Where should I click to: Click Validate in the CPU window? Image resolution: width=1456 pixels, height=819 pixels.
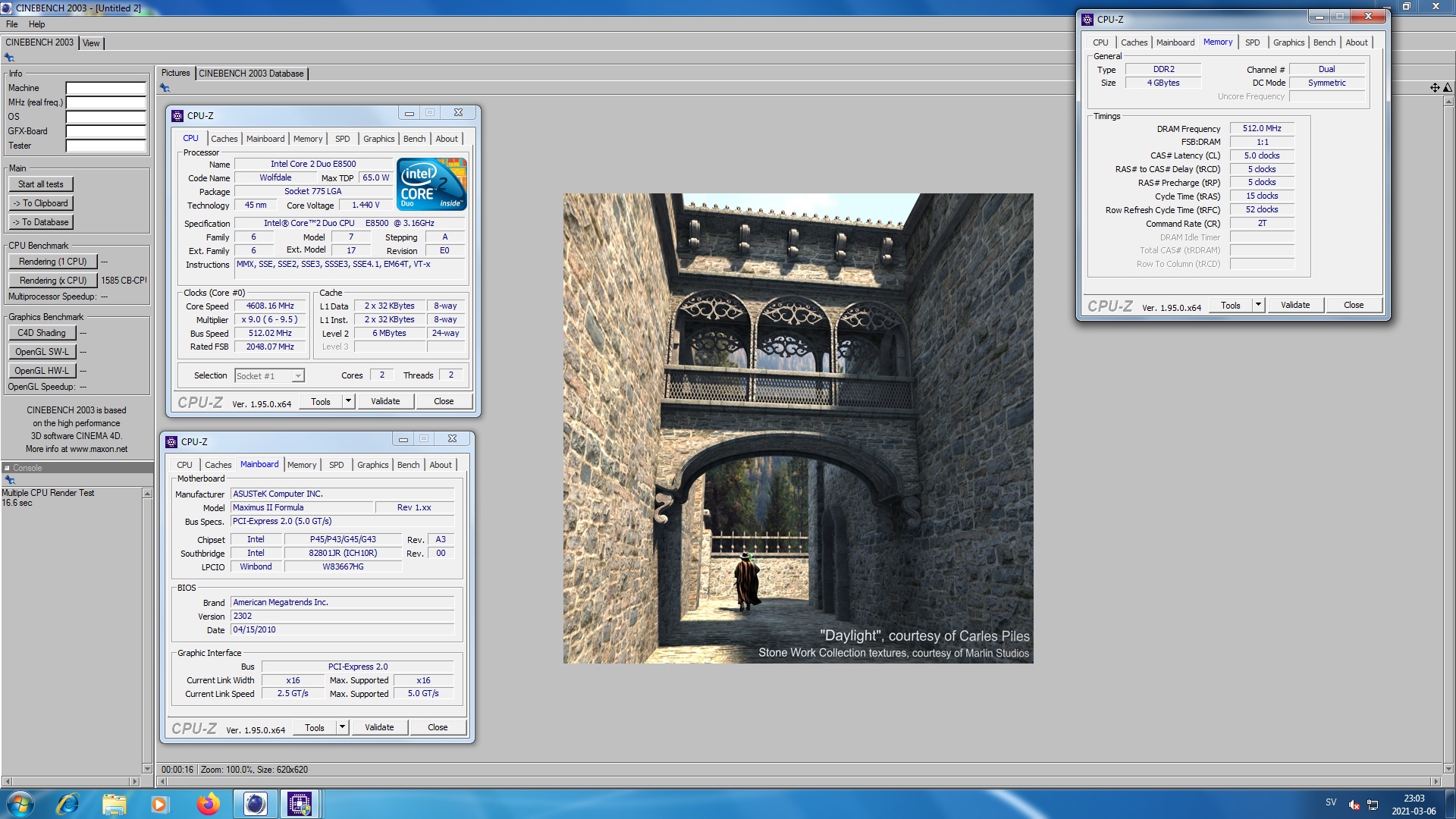coord(385,401)
